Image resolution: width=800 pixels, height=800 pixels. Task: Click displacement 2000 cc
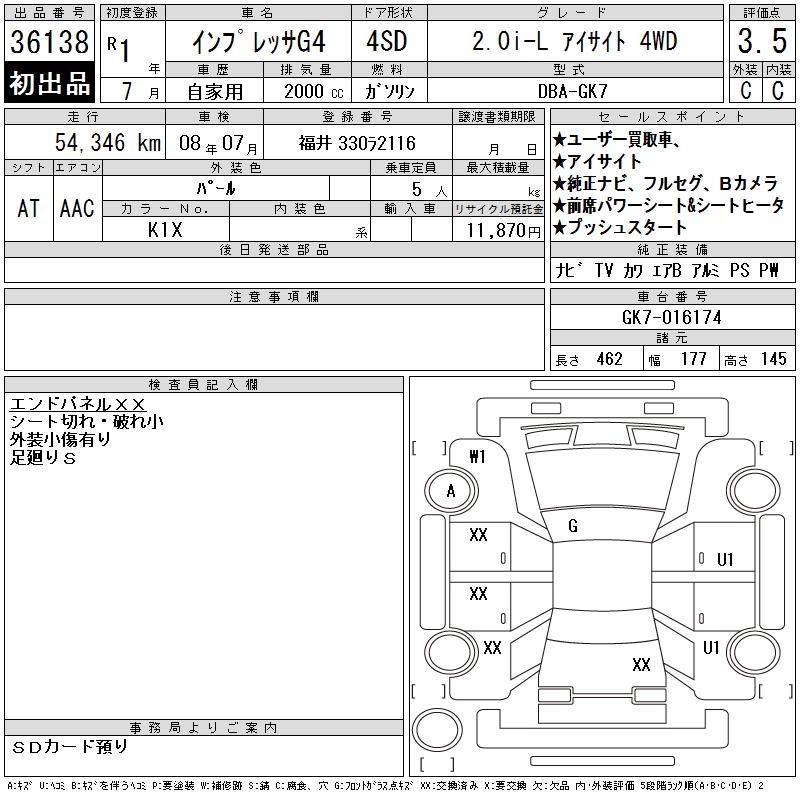click(313, 91)
